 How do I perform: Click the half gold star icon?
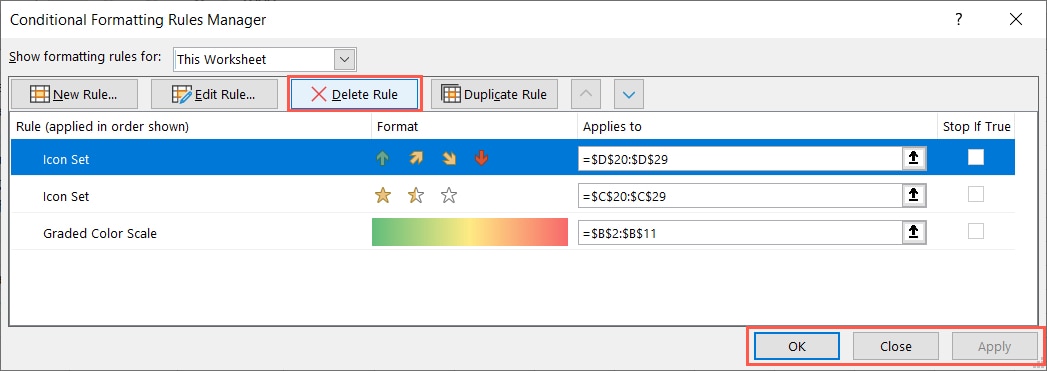click(x=416, y=196)
